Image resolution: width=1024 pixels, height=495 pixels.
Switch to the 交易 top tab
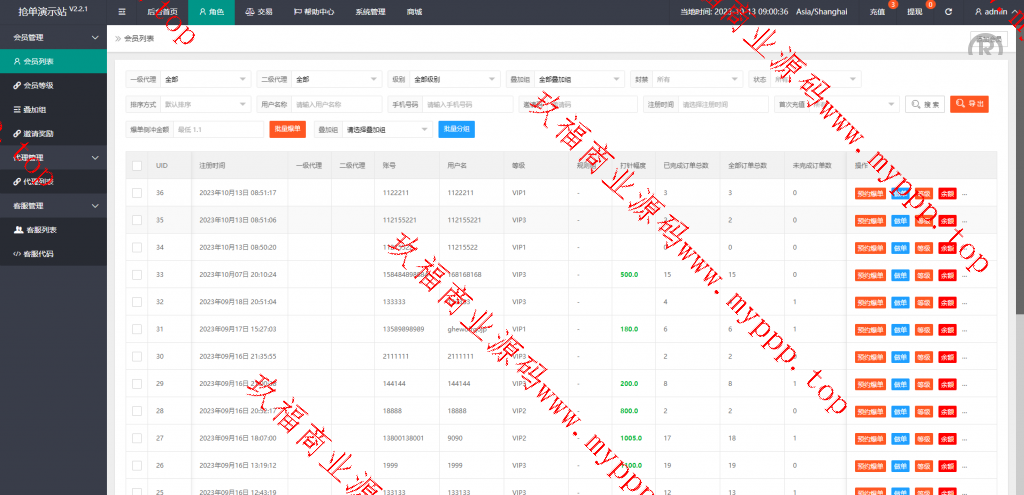pos(259,12)
